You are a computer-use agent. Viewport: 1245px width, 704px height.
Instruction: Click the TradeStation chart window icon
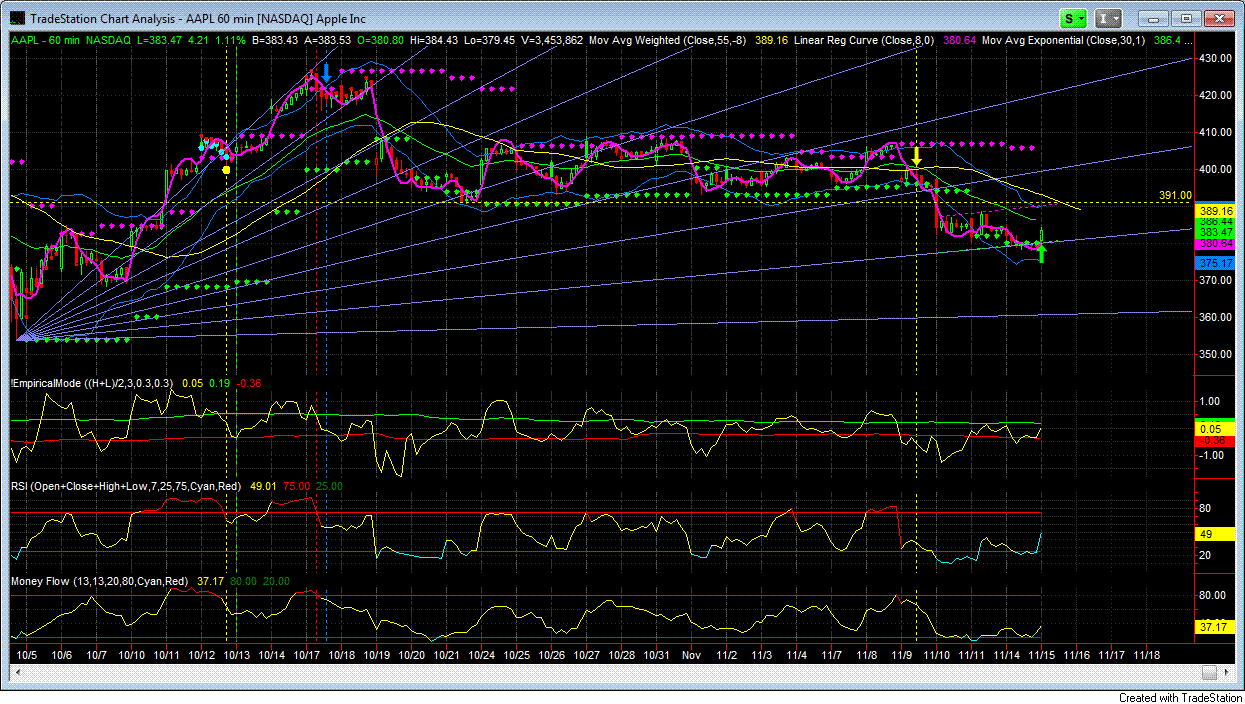pos(18,18)
